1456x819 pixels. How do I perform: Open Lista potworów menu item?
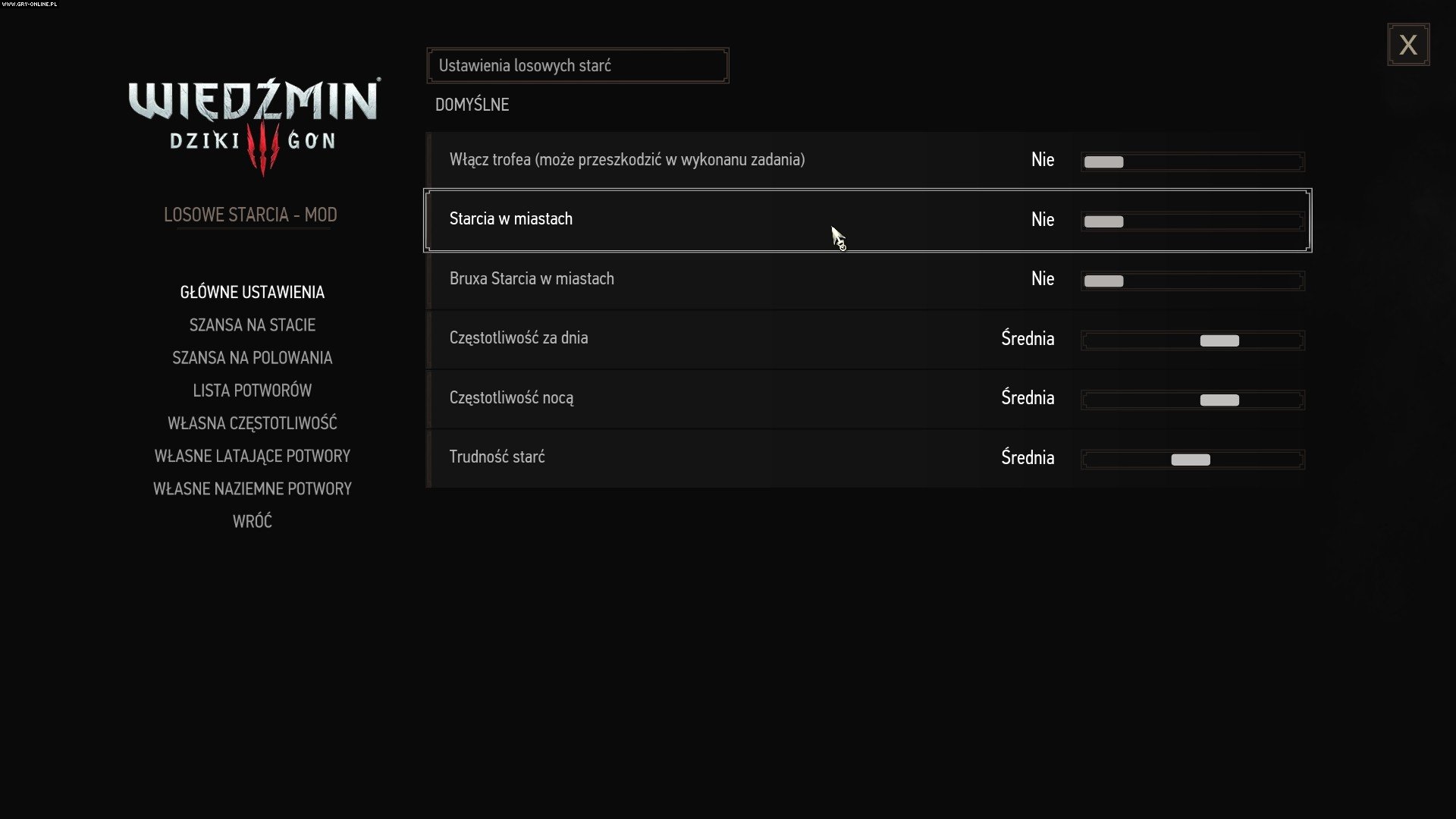pos(252,391)
